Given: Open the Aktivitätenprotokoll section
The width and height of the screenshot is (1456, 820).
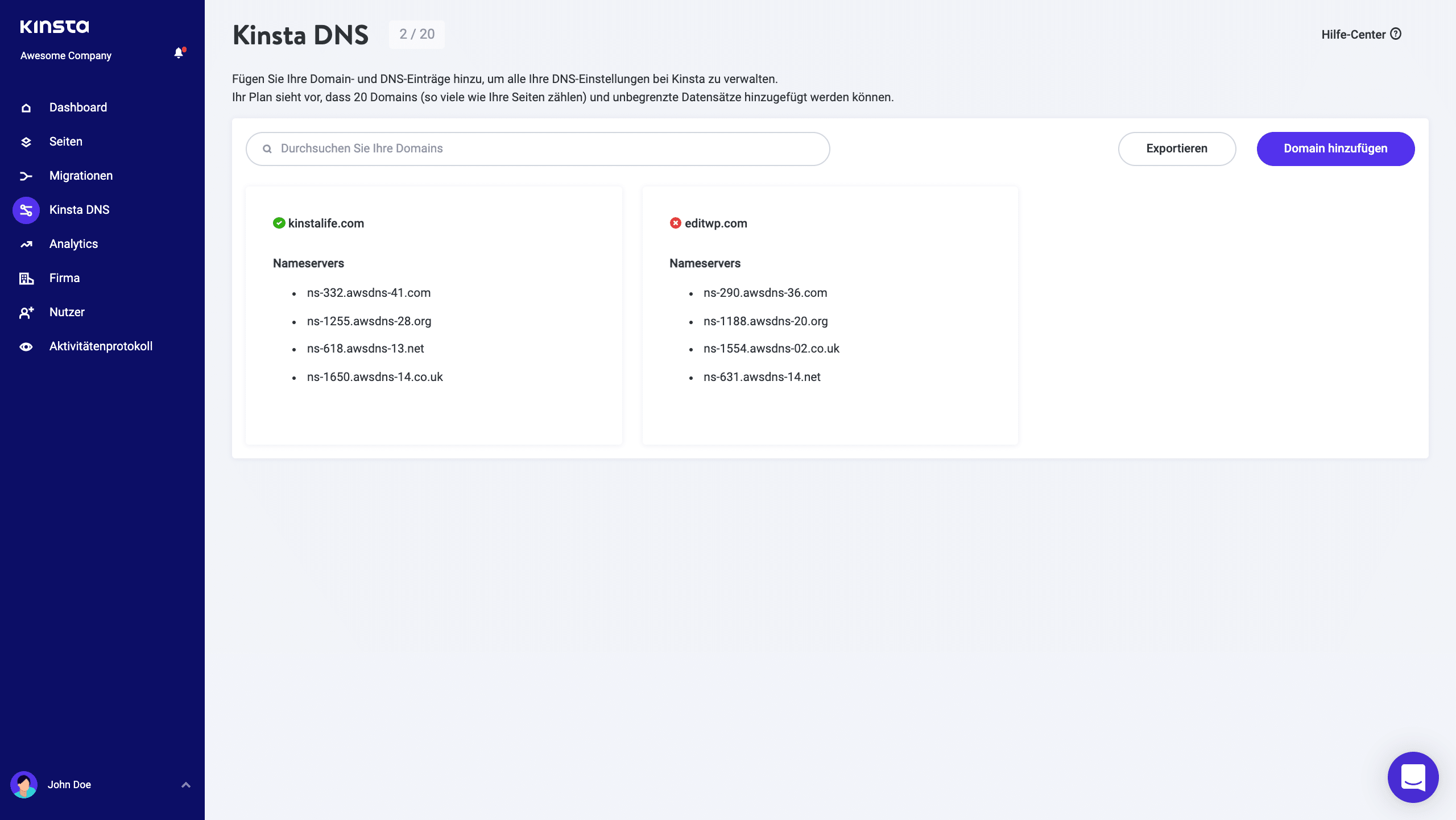Looking at the screenshot, I should (x=100, y=346).
